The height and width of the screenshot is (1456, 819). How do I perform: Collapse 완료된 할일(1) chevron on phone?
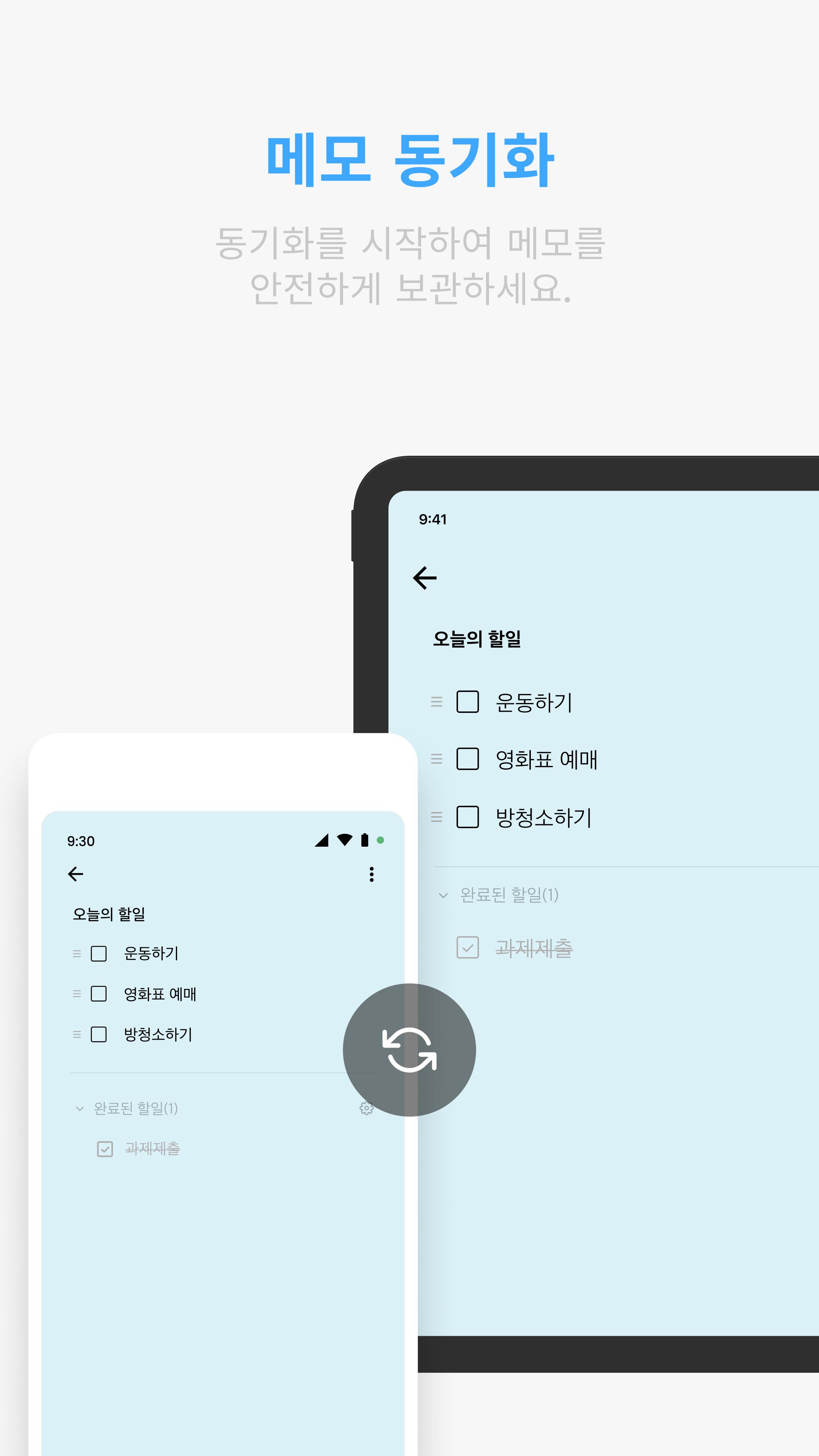[80, 1109]
